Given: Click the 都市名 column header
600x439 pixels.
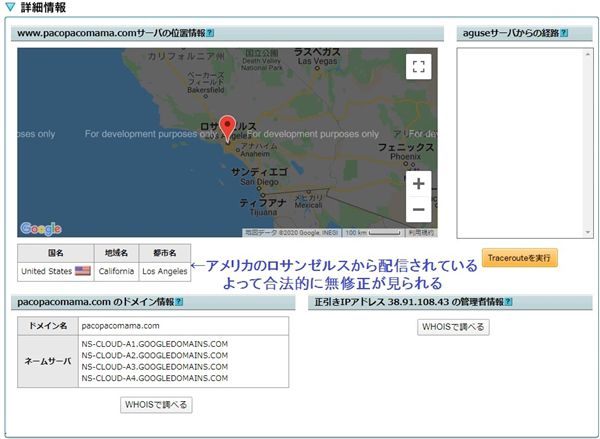Looking at the screenshot, I should (165, 253).
